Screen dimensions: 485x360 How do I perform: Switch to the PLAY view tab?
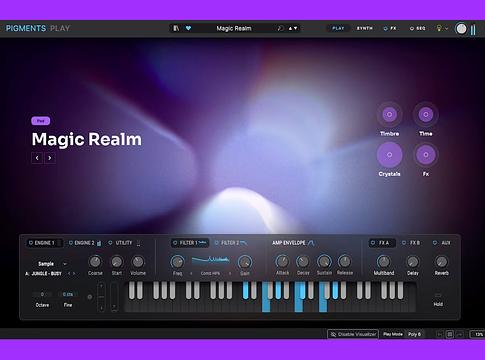(338, 28)
